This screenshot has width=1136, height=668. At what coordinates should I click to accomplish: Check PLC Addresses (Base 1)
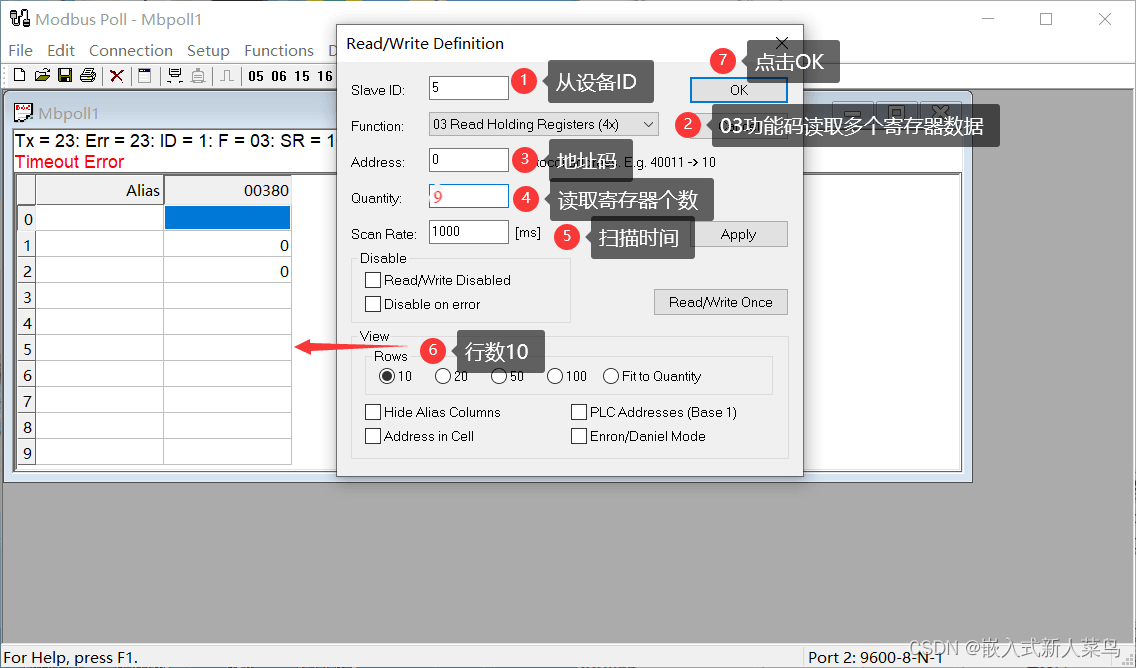coord(579,412)
